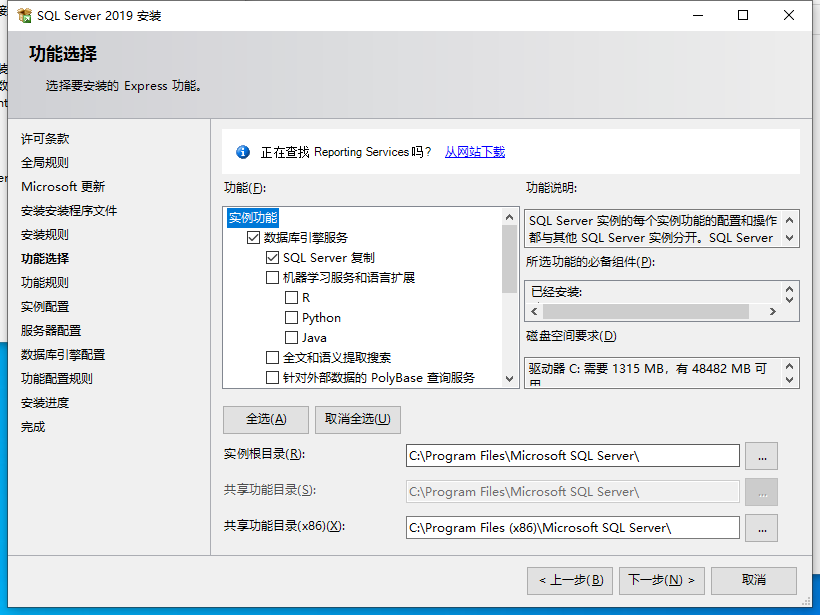Click down arrow in 已经安装 prerequisites box
This screenshot has width=820, height=615.
click(x=790, y=300)
